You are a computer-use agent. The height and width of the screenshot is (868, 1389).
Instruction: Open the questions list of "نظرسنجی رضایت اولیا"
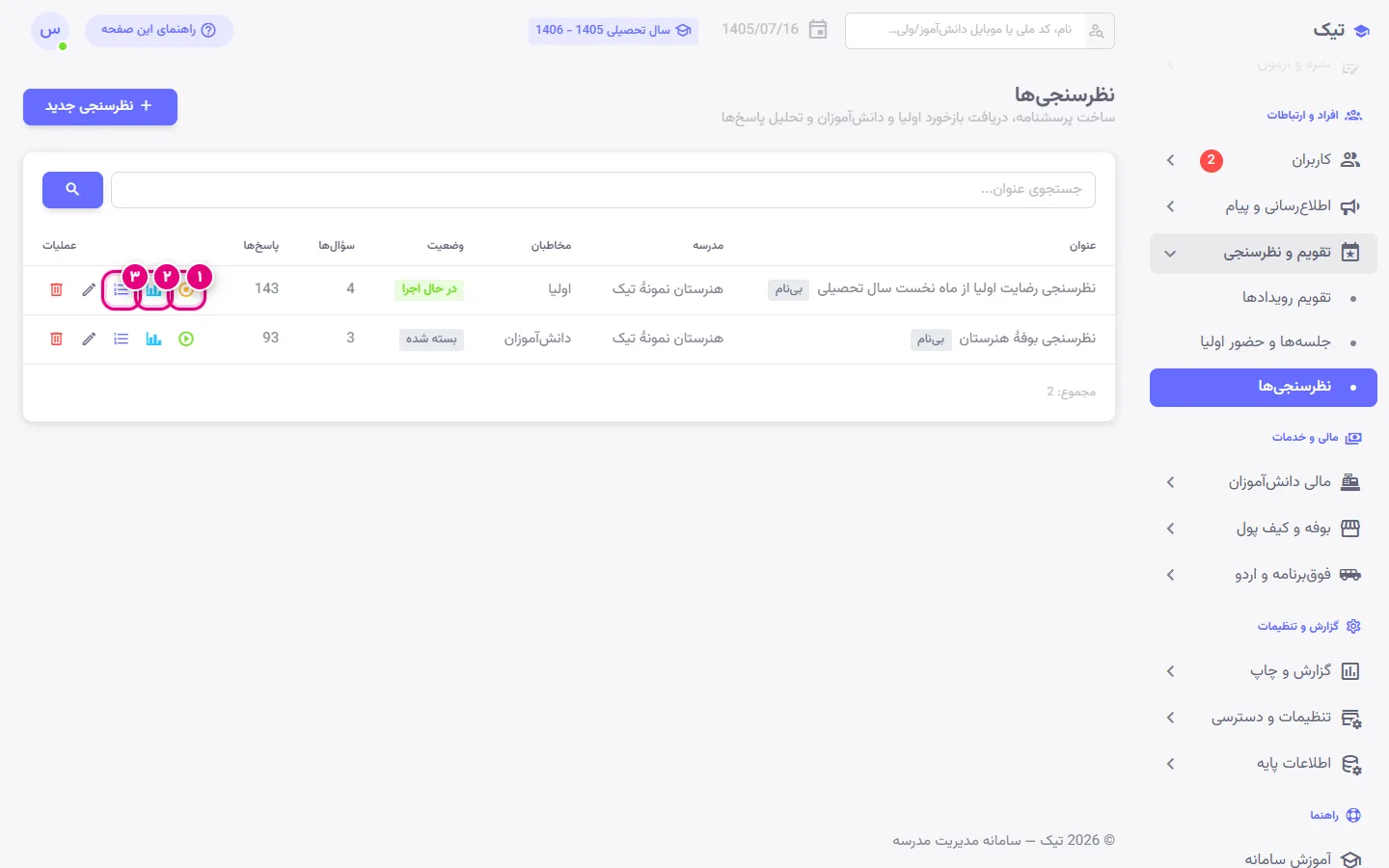(x=121, y=289)
